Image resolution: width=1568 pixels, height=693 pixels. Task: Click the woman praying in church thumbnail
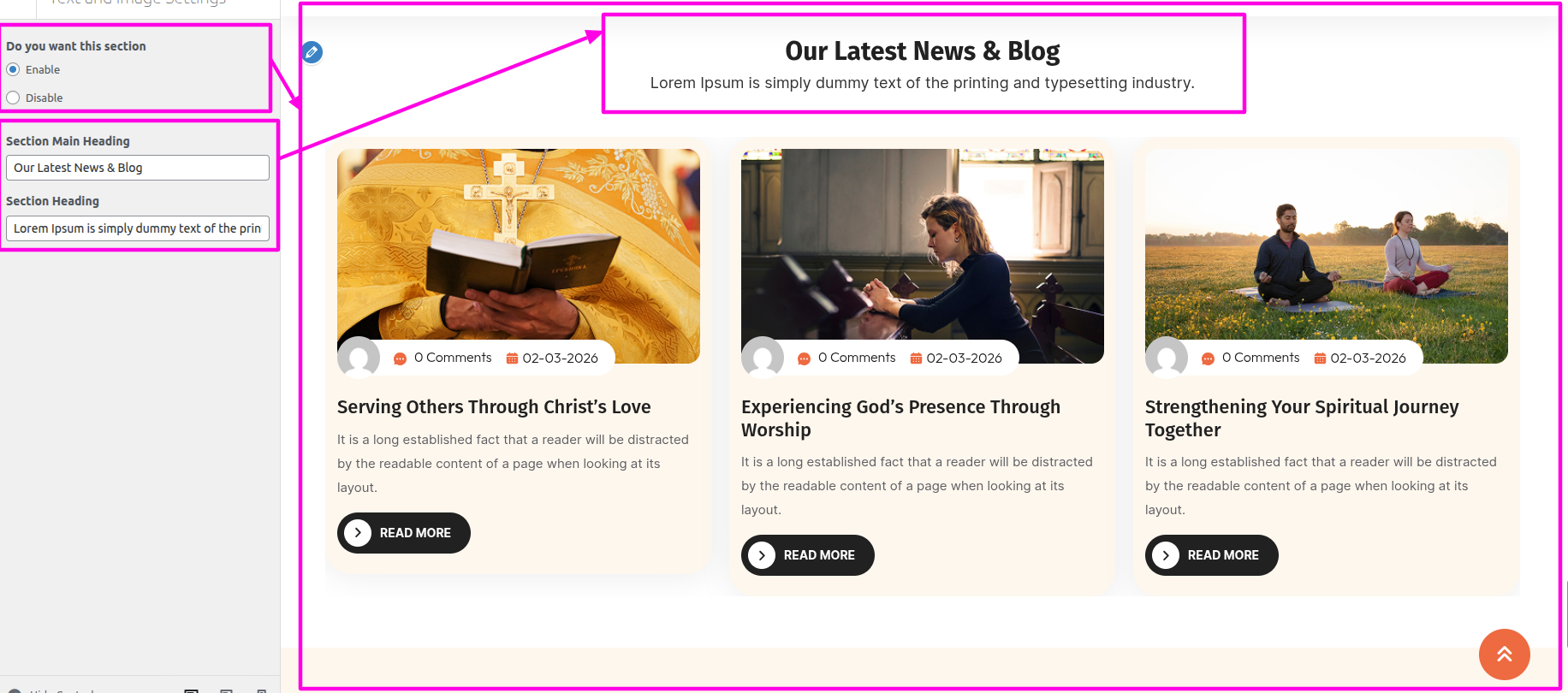(923, 256)
